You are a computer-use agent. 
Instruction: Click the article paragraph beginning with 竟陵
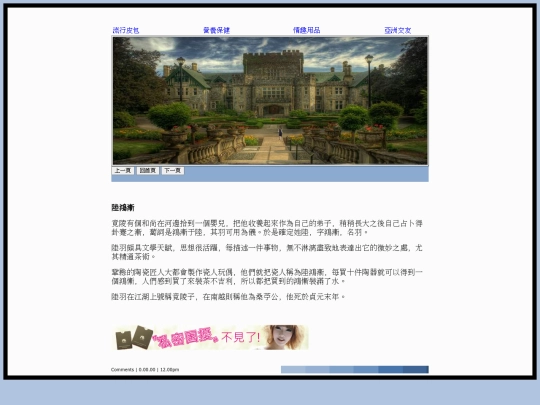click(x=267, y=228)
